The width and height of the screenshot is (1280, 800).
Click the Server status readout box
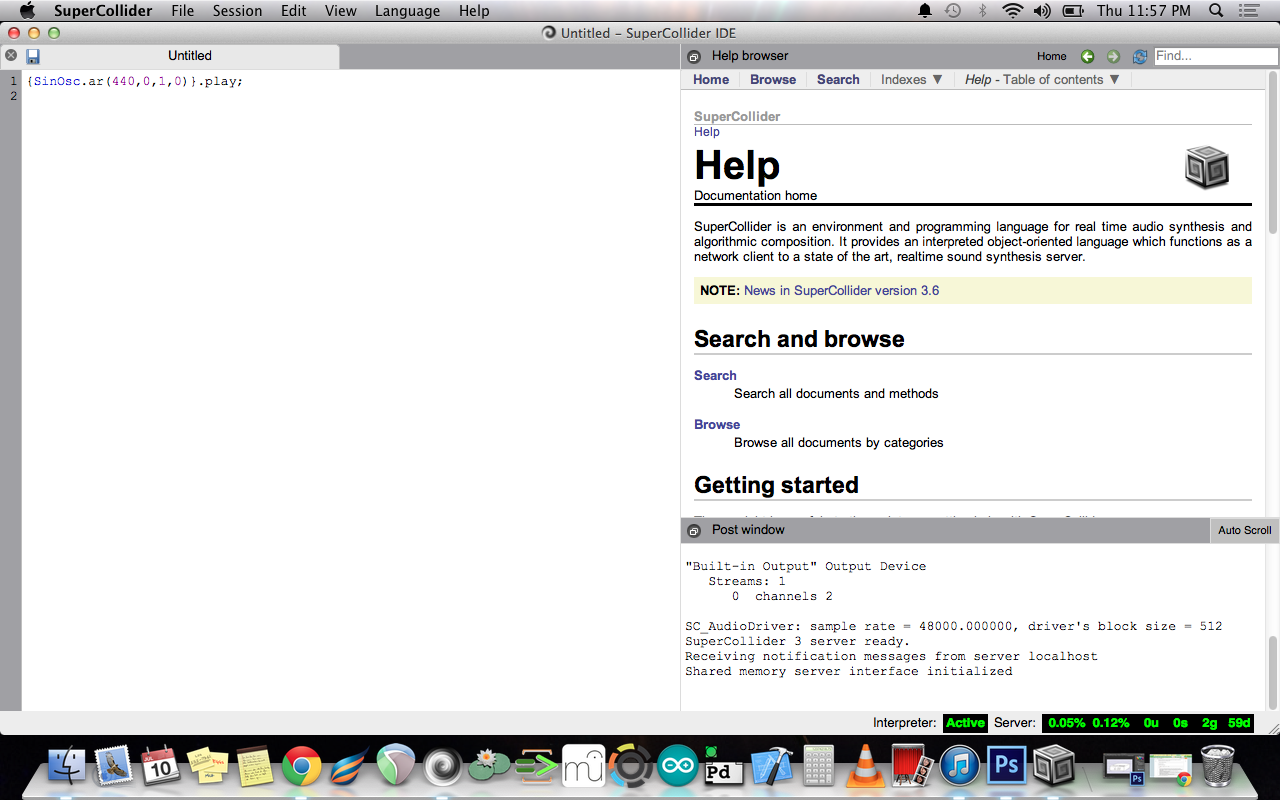[x=1148, y=723]
